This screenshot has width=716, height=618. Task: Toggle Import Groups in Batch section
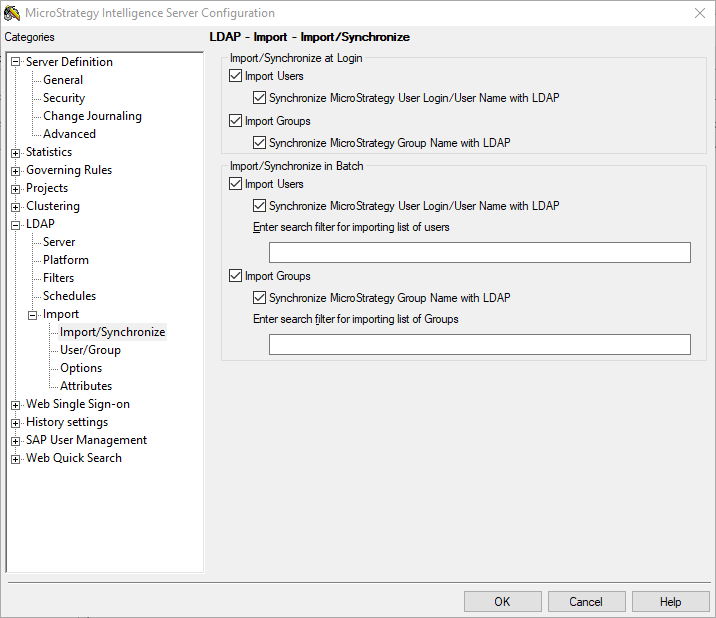click(235, 275)
